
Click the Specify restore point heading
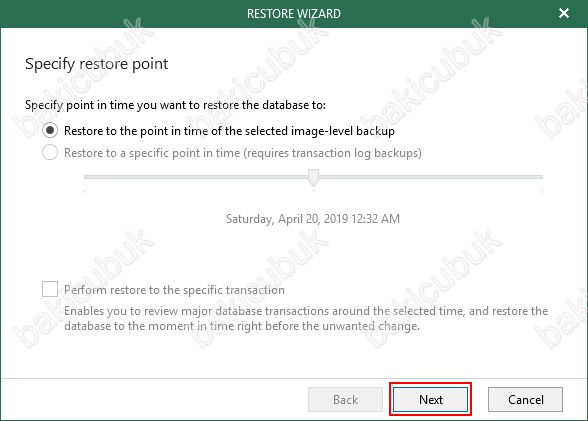point(96,64)
